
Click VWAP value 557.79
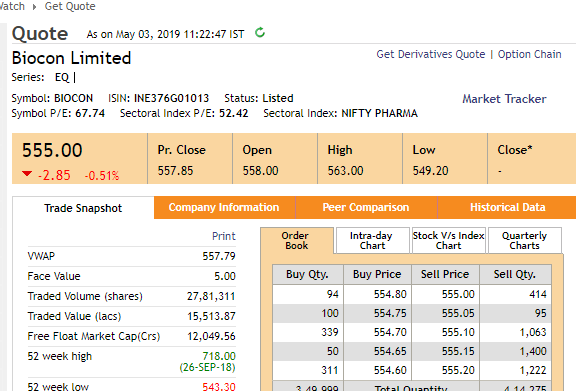tap(219, 256)
